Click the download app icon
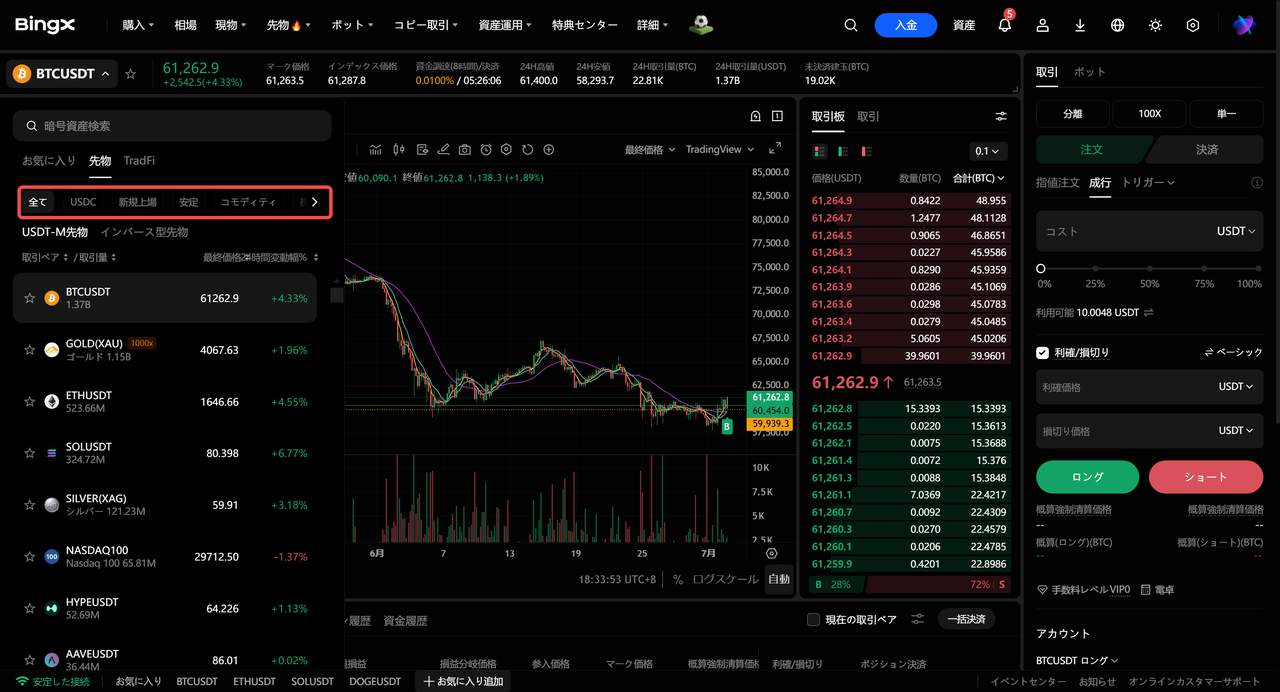This screenshot has height=692, width=1280. [x=1080, y=25]
